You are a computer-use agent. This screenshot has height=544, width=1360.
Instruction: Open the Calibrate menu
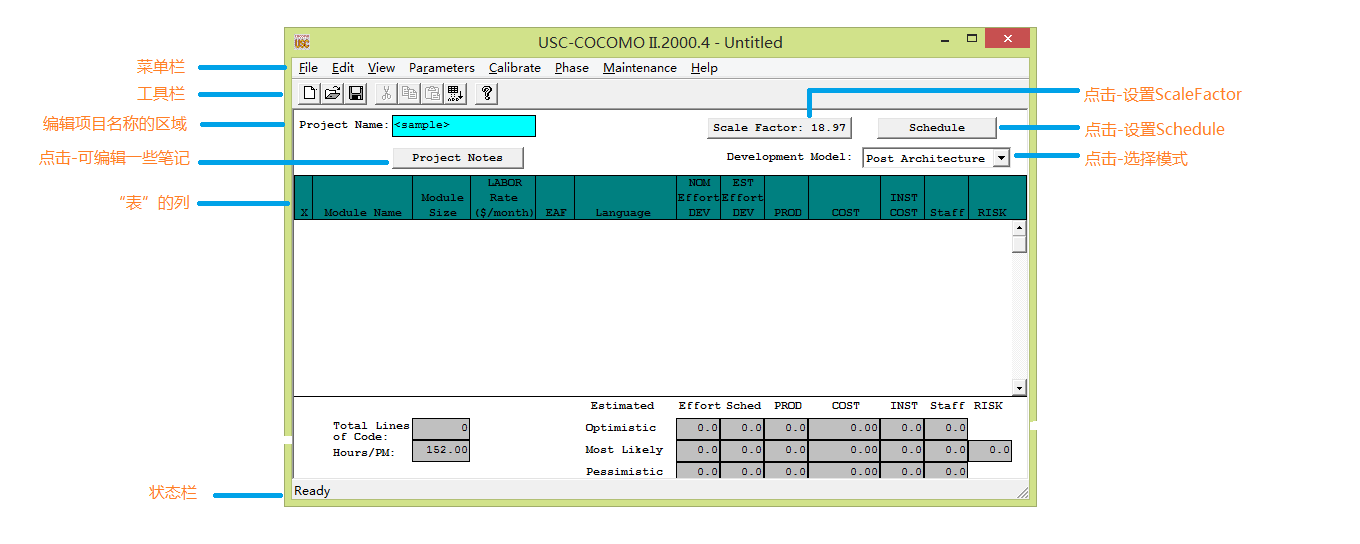(515, 68)
